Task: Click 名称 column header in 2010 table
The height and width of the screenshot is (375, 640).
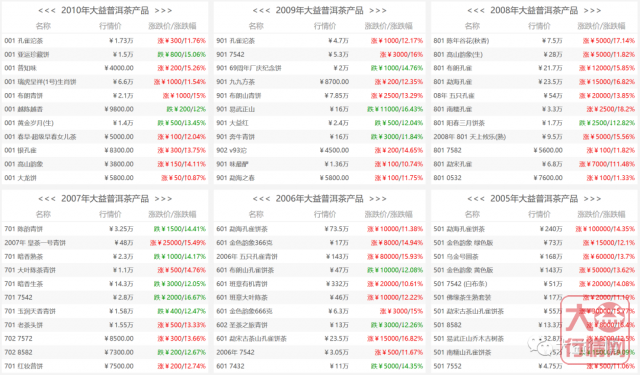Action: point(43,26)
